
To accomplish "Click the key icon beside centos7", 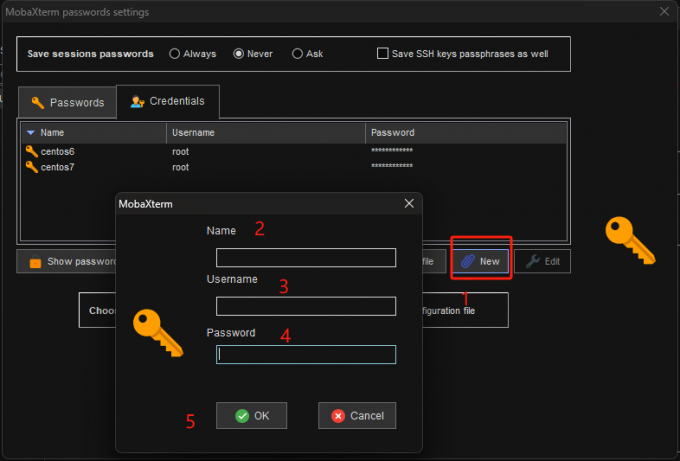I will [32, 167].
